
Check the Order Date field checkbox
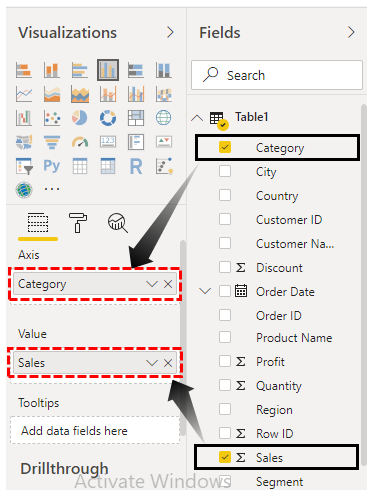click(225, 291)
